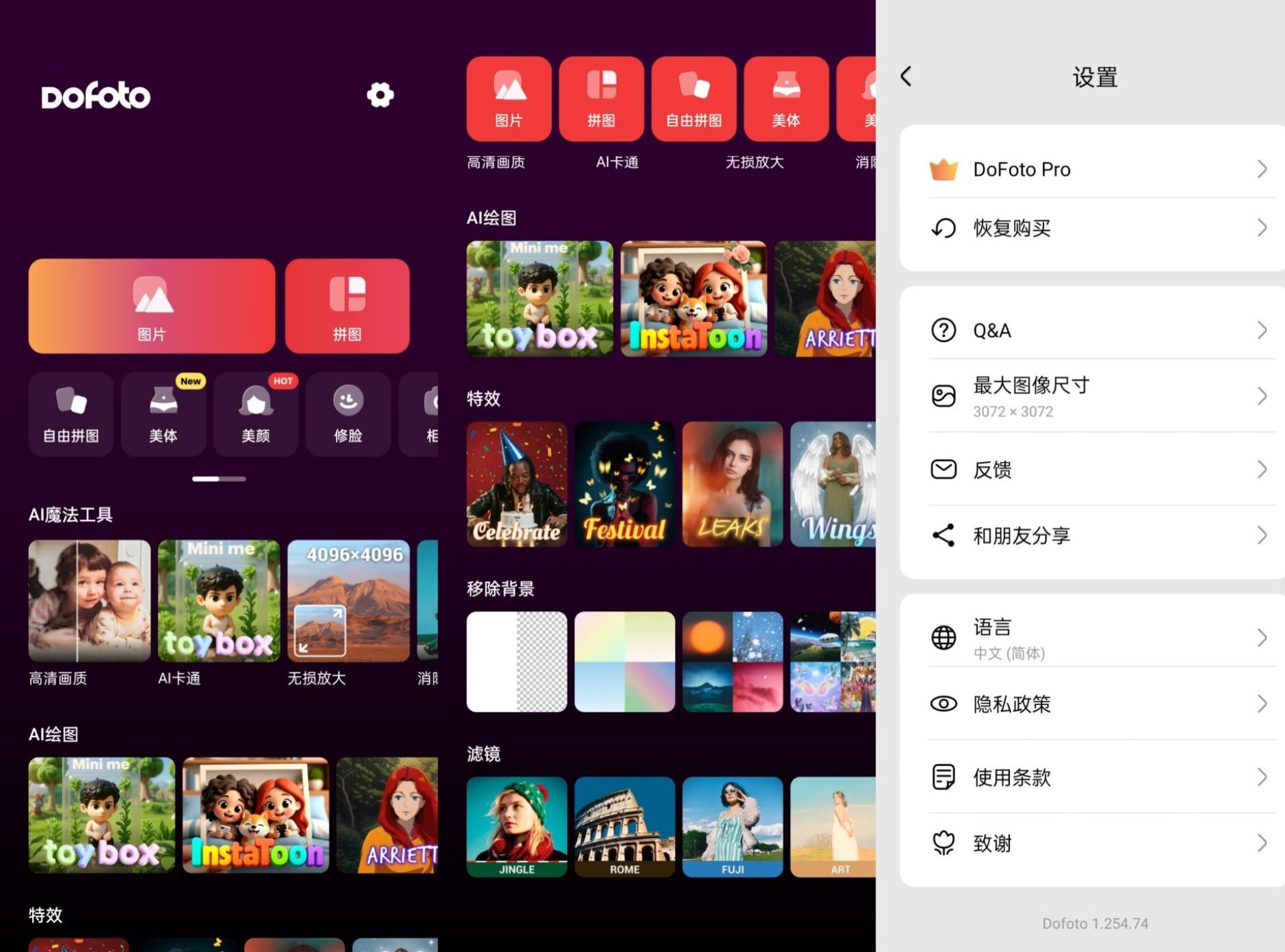Tap the gray 自由拼图 tile
Image resolution: width=1285 pixels, height=952 pixels.
click(x=71, y=414)
